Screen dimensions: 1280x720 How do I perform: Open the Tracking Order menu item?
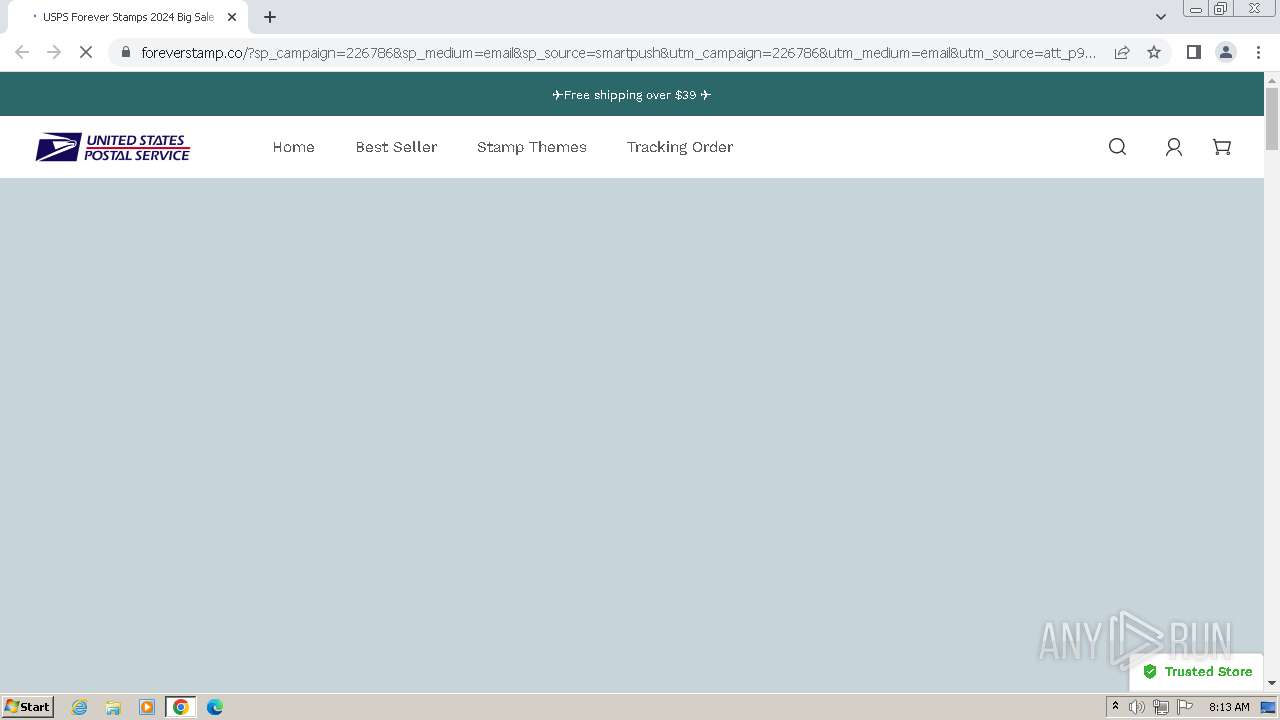pyautogui.click(x=680, y=147)
